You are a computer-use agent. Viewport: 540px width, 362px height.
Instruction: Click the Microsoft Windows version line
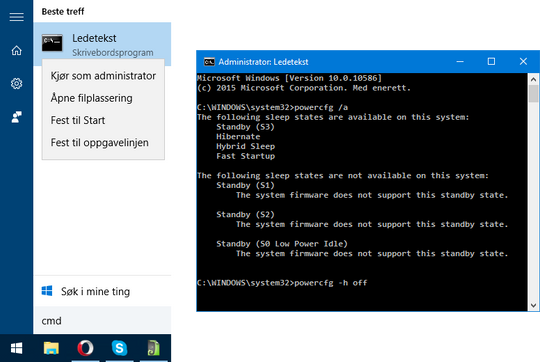289,78
